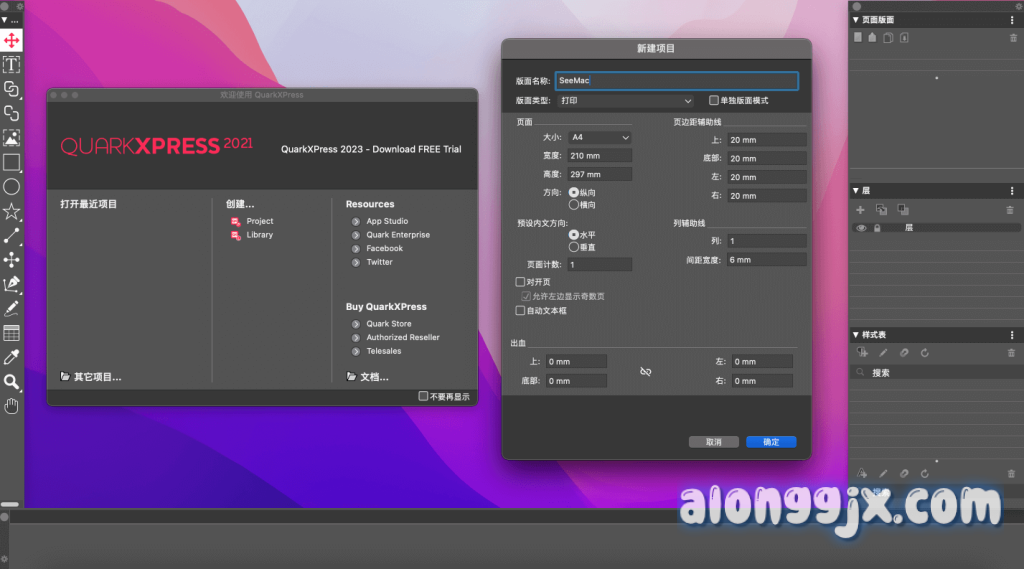1024x569 pixels.
Task: Select the 横向 landscape orientation radio button
Action: 574,205
